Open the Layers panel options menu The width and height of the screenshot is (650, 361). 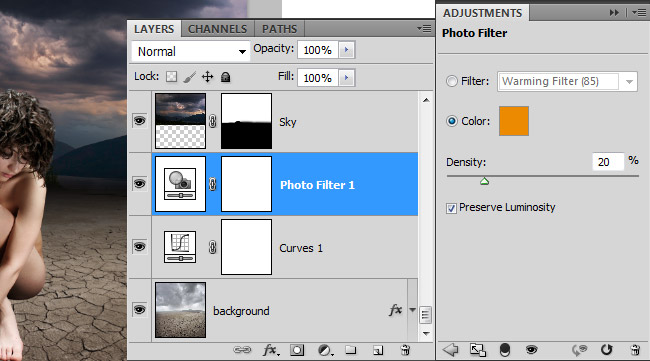point(424,29)
